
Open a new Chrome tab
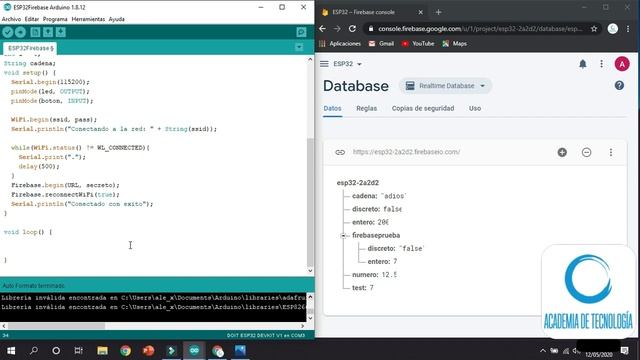(438, 12)
